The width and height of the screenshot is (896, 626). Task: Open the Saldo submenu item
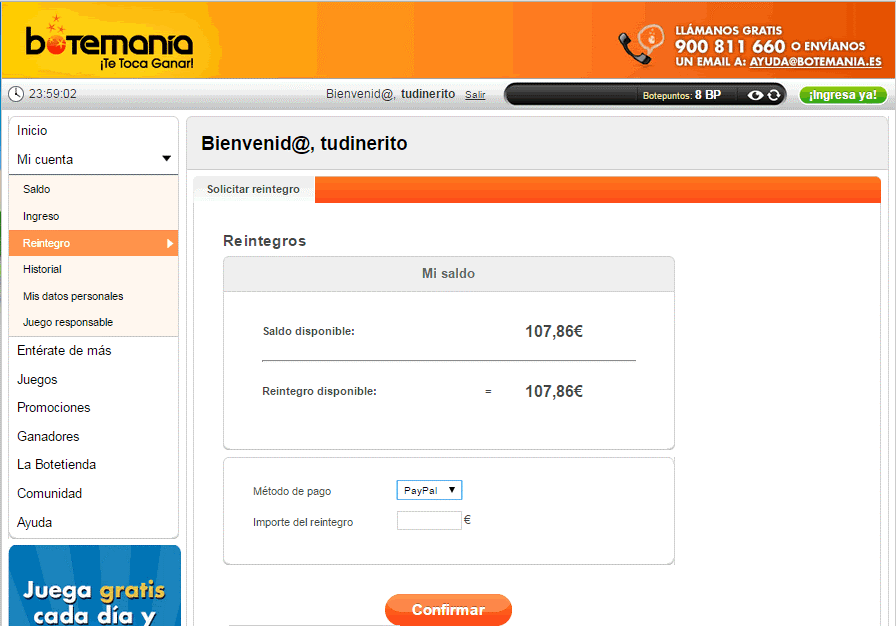[37, 189]
